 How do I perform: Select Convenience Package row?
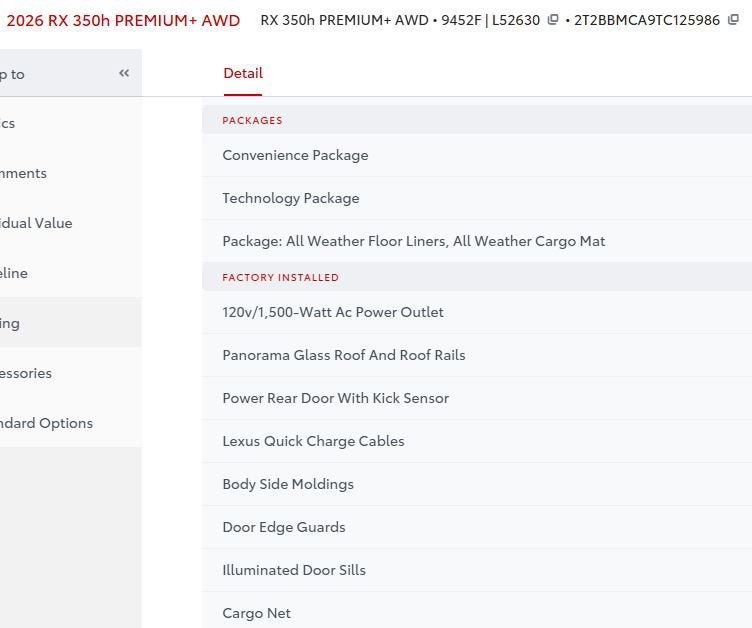pos(295,155)
